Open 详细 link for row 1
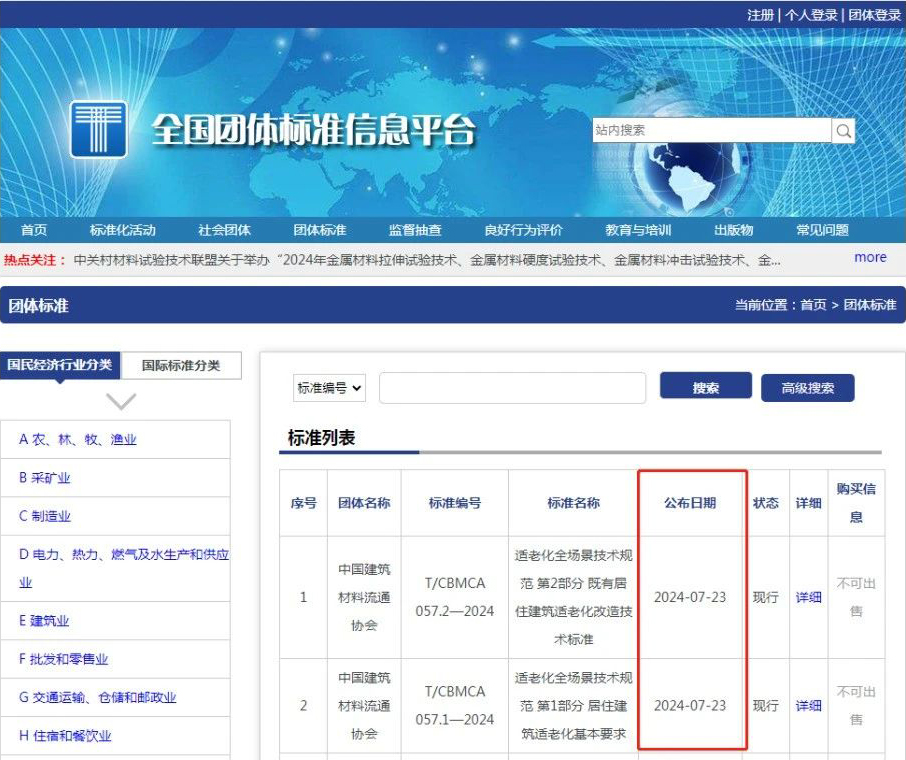The width and height of the screenshot is (906, 760). 808,597
